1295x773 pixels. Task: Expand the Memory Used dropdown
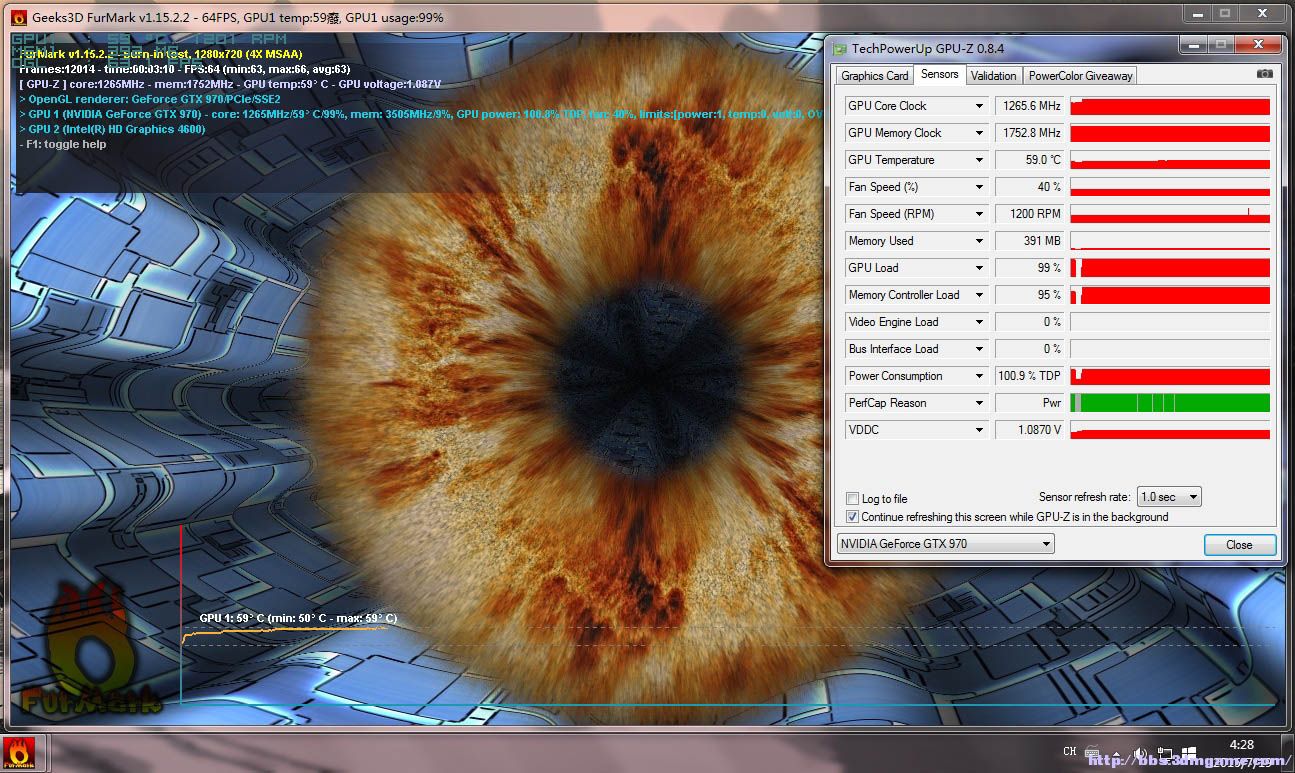pos(979,241)
